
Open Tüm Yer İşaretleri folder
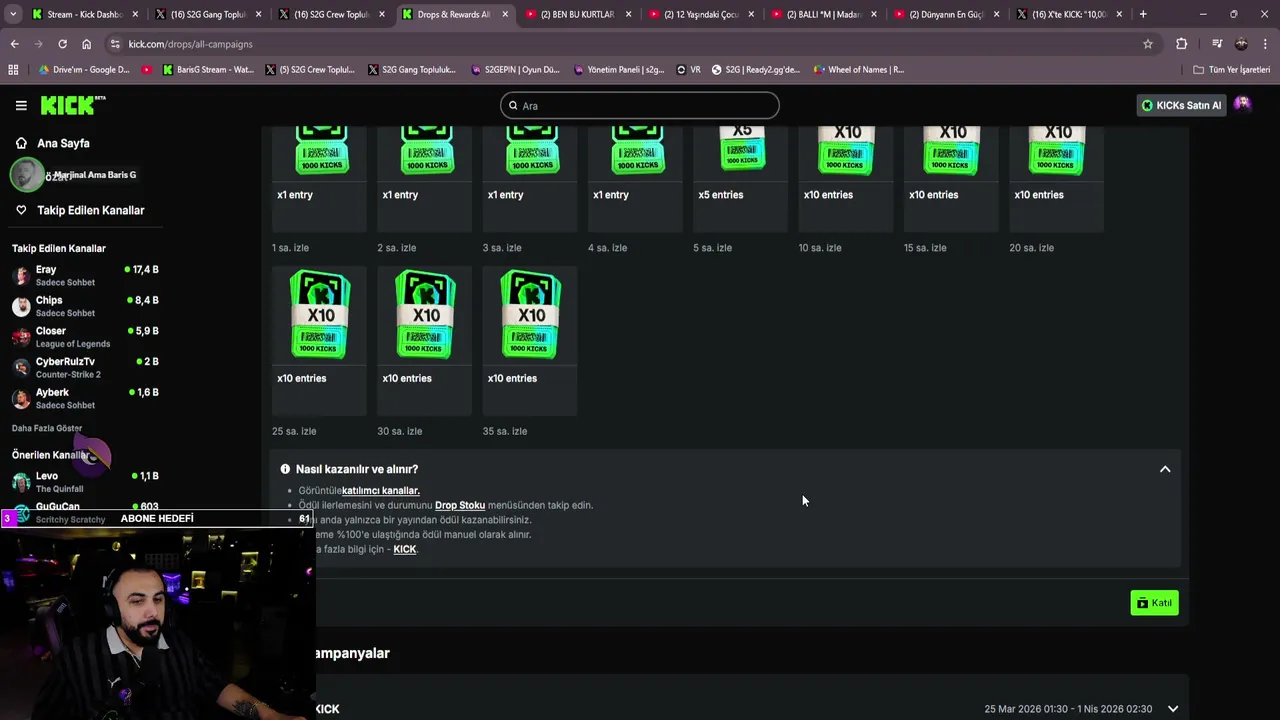(x=1231, y=70)
